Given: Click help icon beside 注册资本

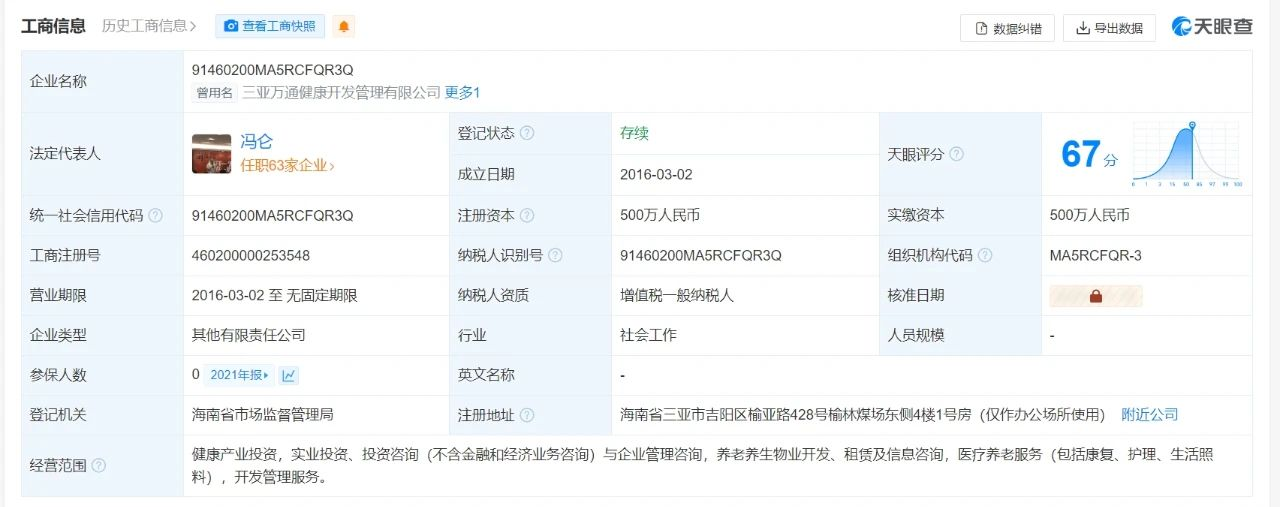Looking at the screenshot, I should pyautogui.click(x=527, y=215).
